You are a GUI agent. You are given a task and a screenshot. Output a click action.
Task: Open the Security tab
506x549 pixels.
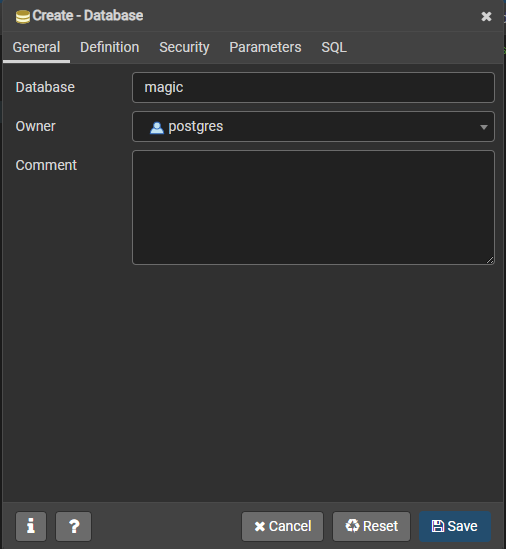[184, 47]
